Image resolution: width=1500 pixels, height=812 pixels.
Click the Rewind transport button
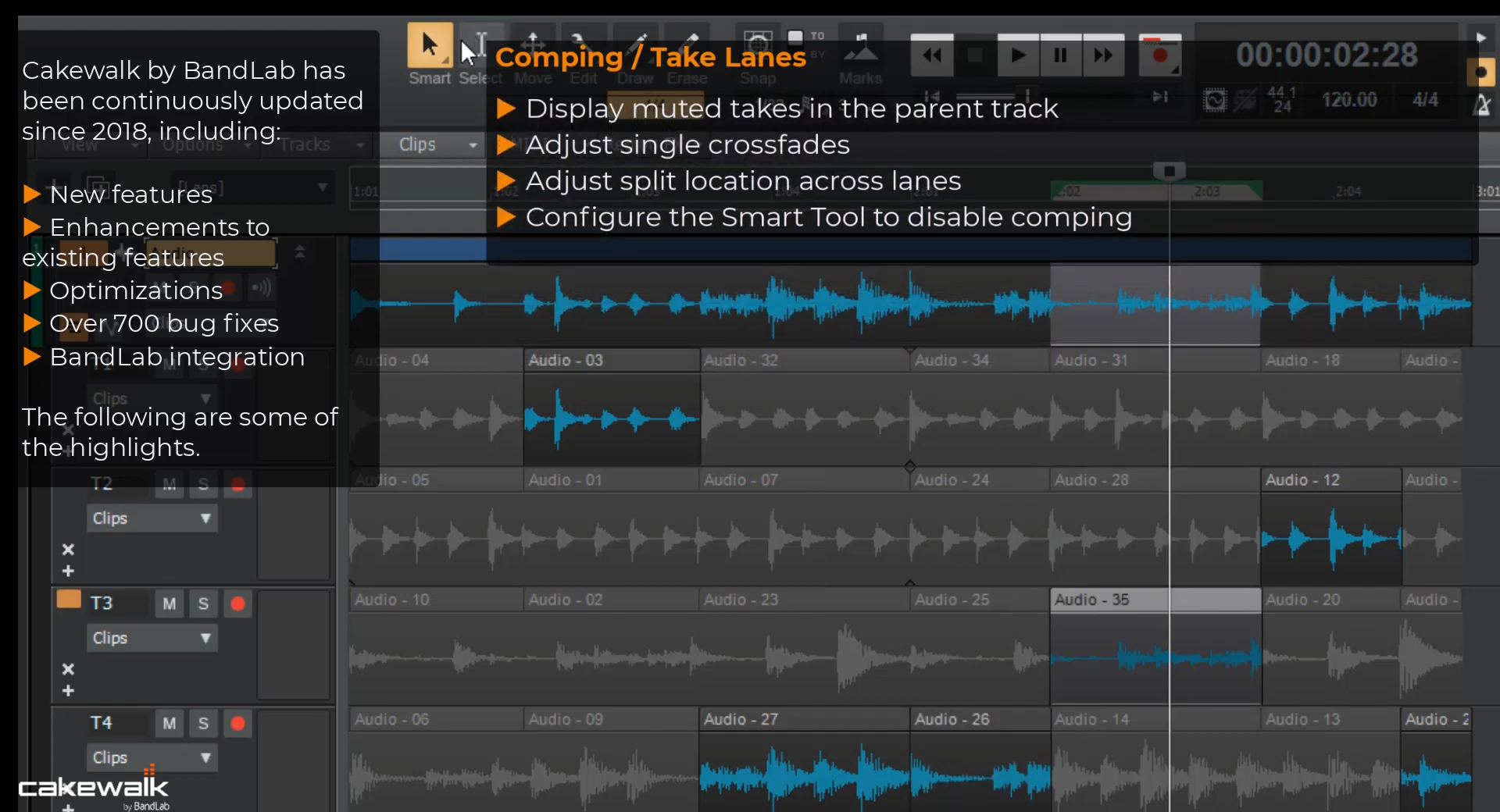point(932,55)
